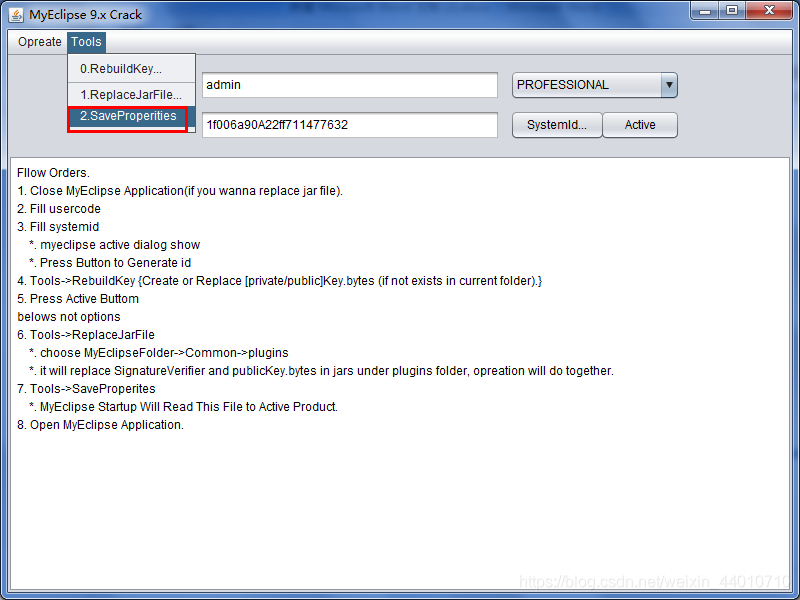Maximize the MyEclipse 9.x Crack window

click(732, 10)
